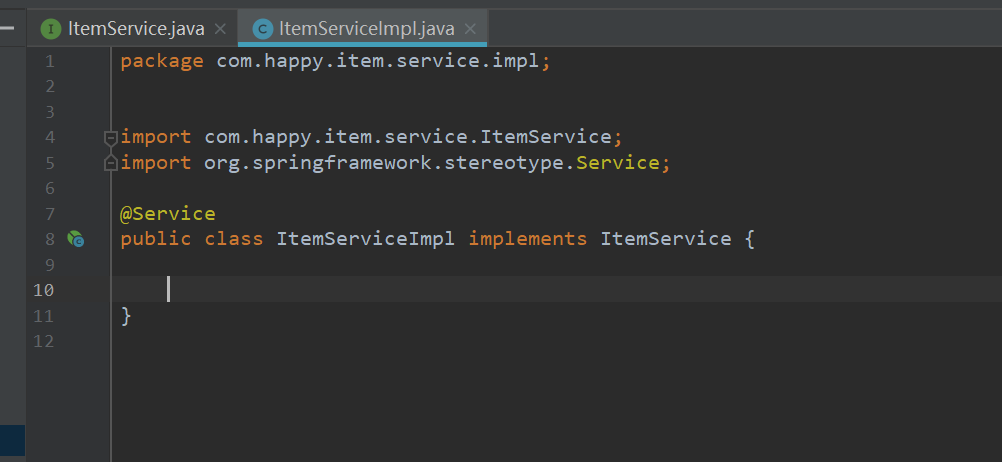Click the fold end marker on line 5

click(111, 163)
